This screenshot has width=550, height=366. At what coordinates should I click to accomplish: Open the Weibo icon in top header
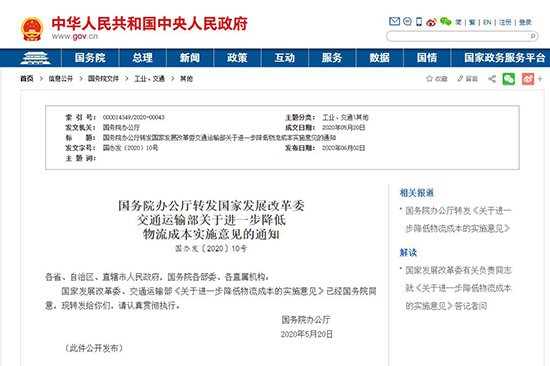[431, 22]
